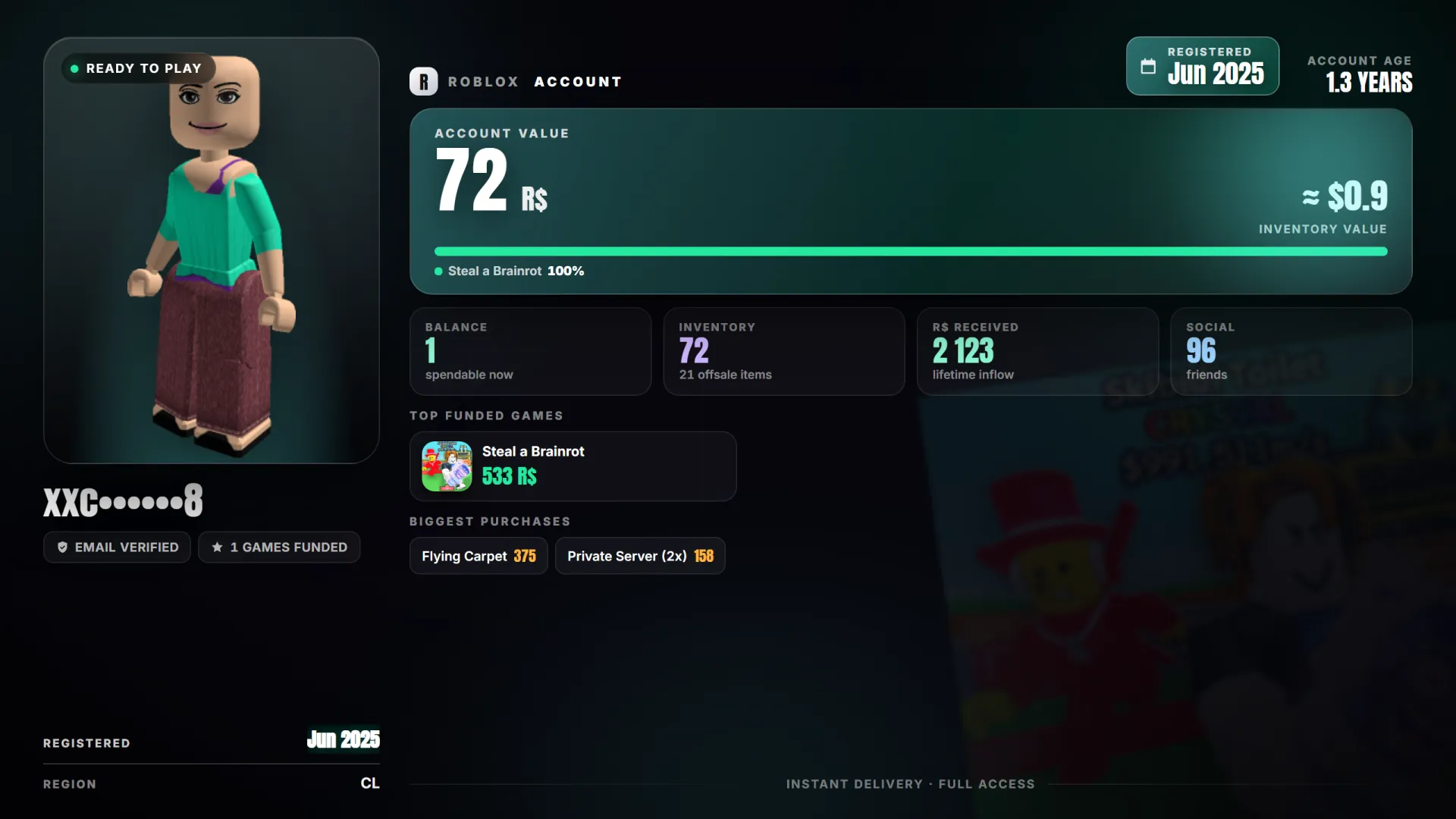
Task: Click the masked username XXC•••8
Action: 123,501
